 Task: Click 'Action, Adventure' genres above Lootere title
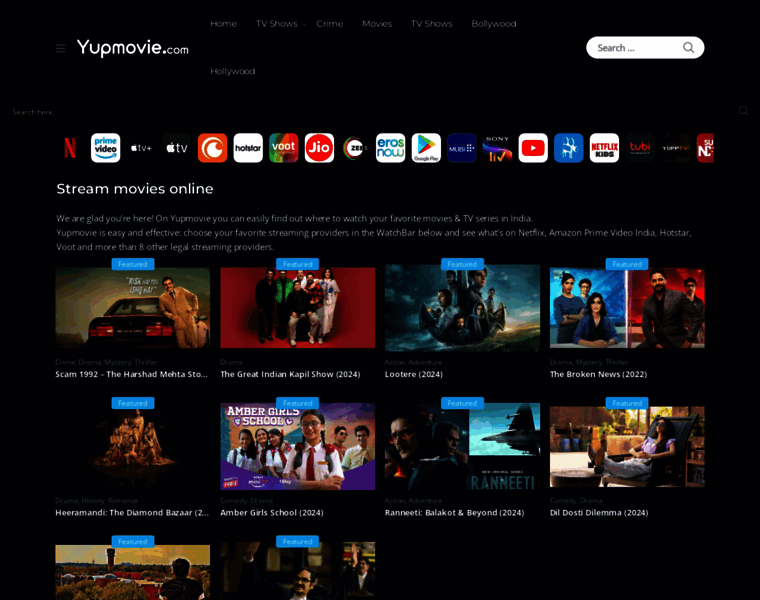(x=413, y=362)
